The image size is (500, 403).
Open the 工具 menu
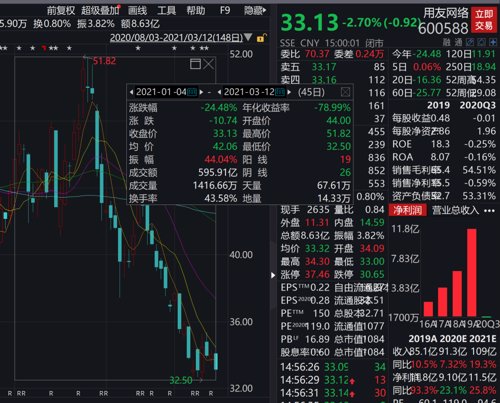click(x=166, y=11)
